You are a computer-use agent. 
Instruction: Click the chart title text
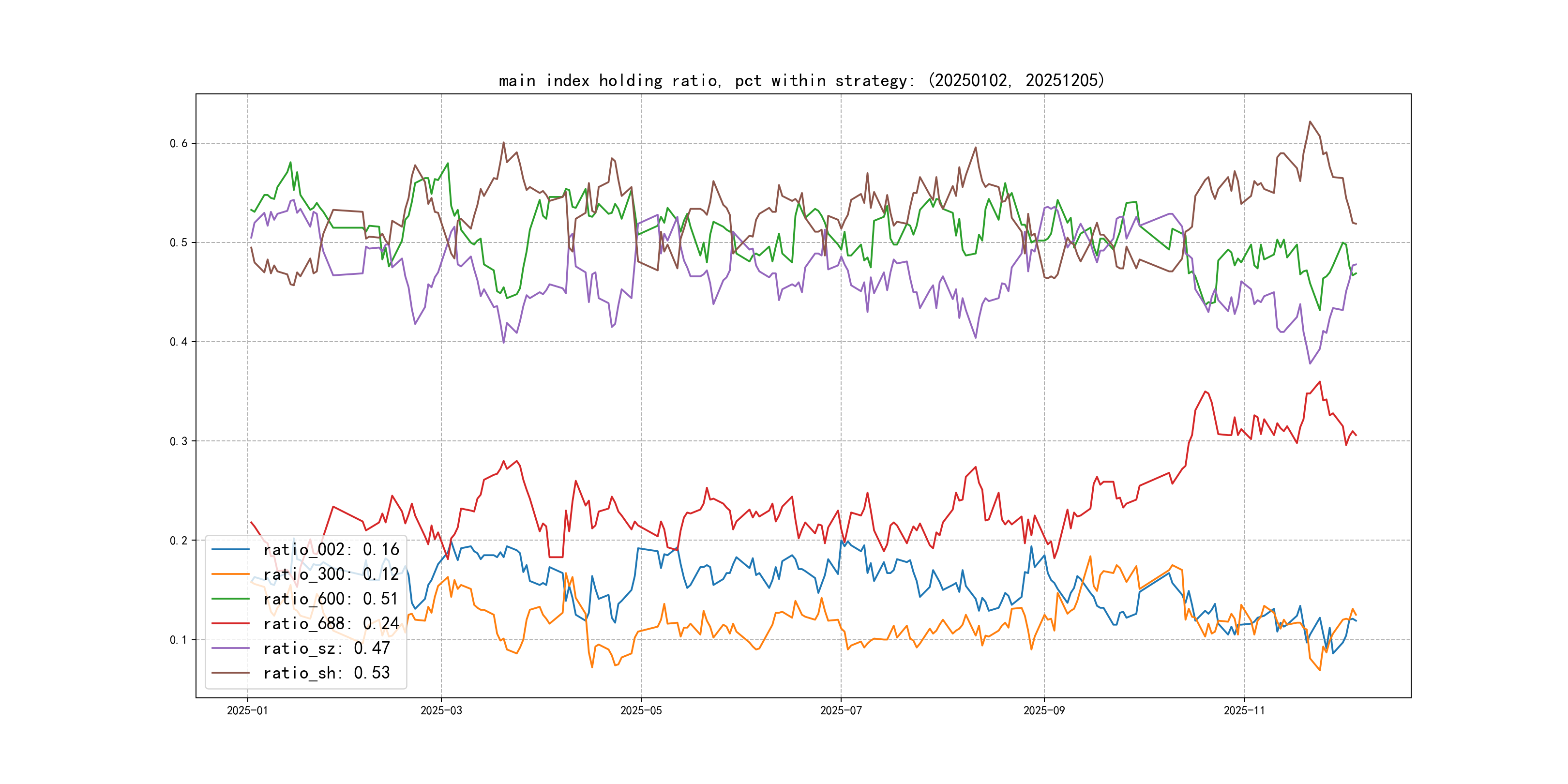[x=801, y=80]
